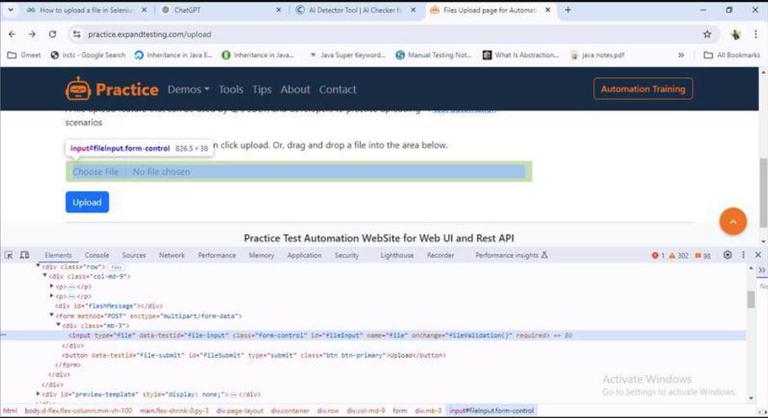Image resolution: width=768 pixels, height=418 pixels.
Task: Open DevTools three-dot customize menu
Action: point(743,255)
